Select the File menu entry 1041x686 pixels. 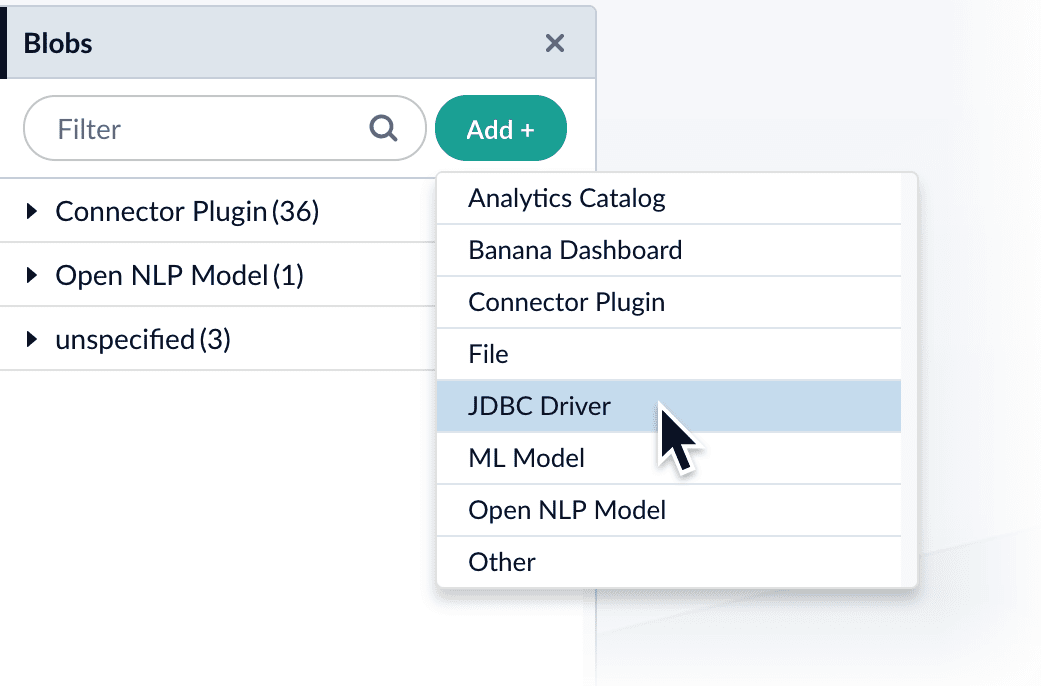pyautogui.click(x=669, y=354)
